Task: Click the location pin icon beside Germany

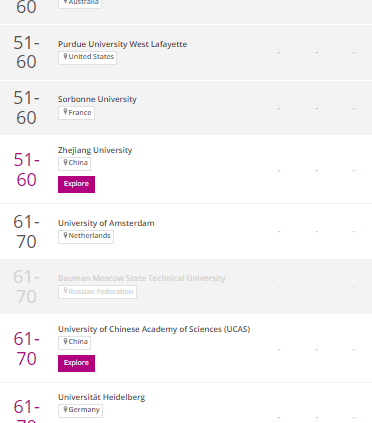Action: click(x=65, y=410)
